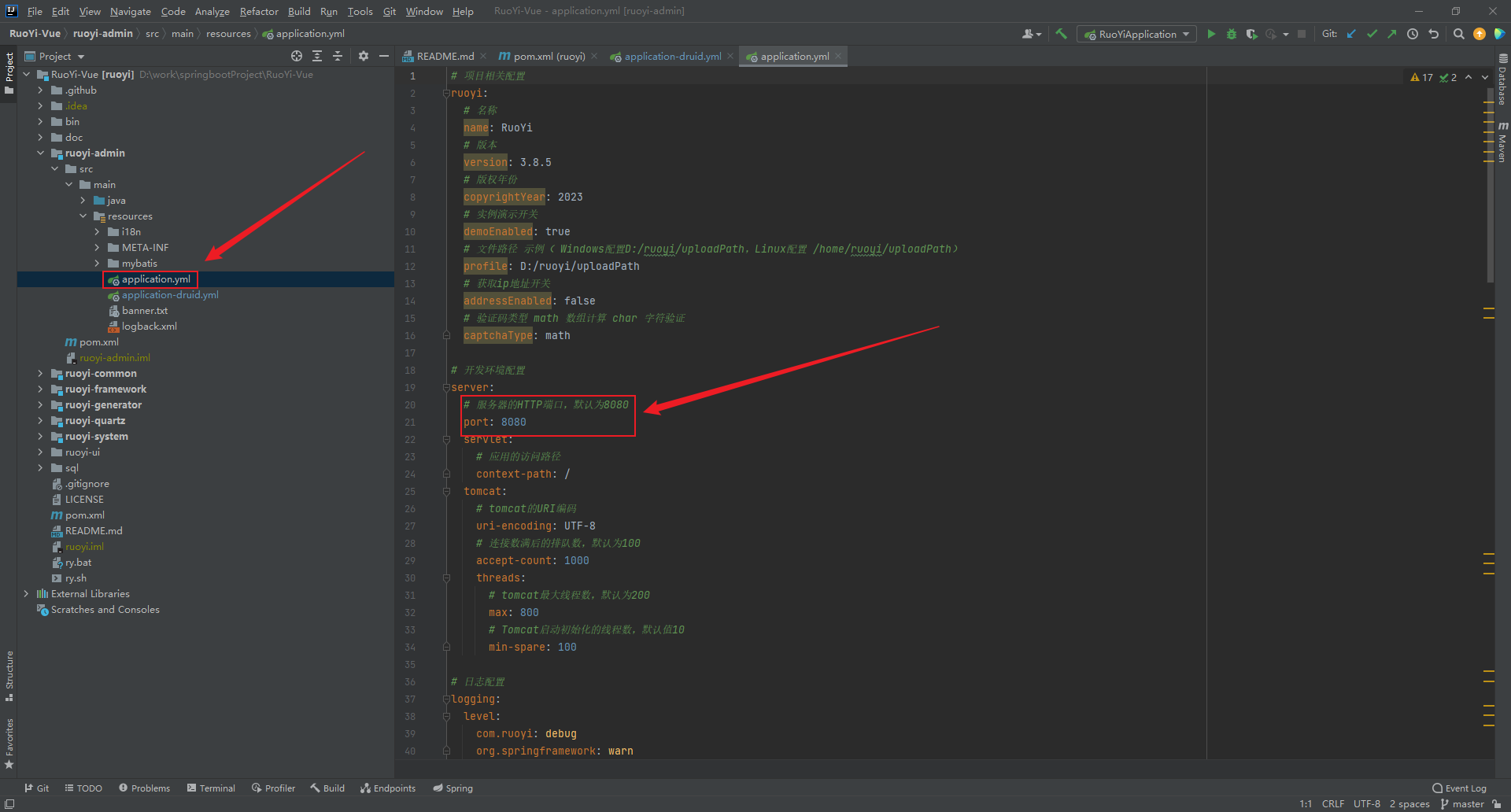The image size is (1511, 812).
Task: Open the Git tool window tab
Action: [36, 788]
